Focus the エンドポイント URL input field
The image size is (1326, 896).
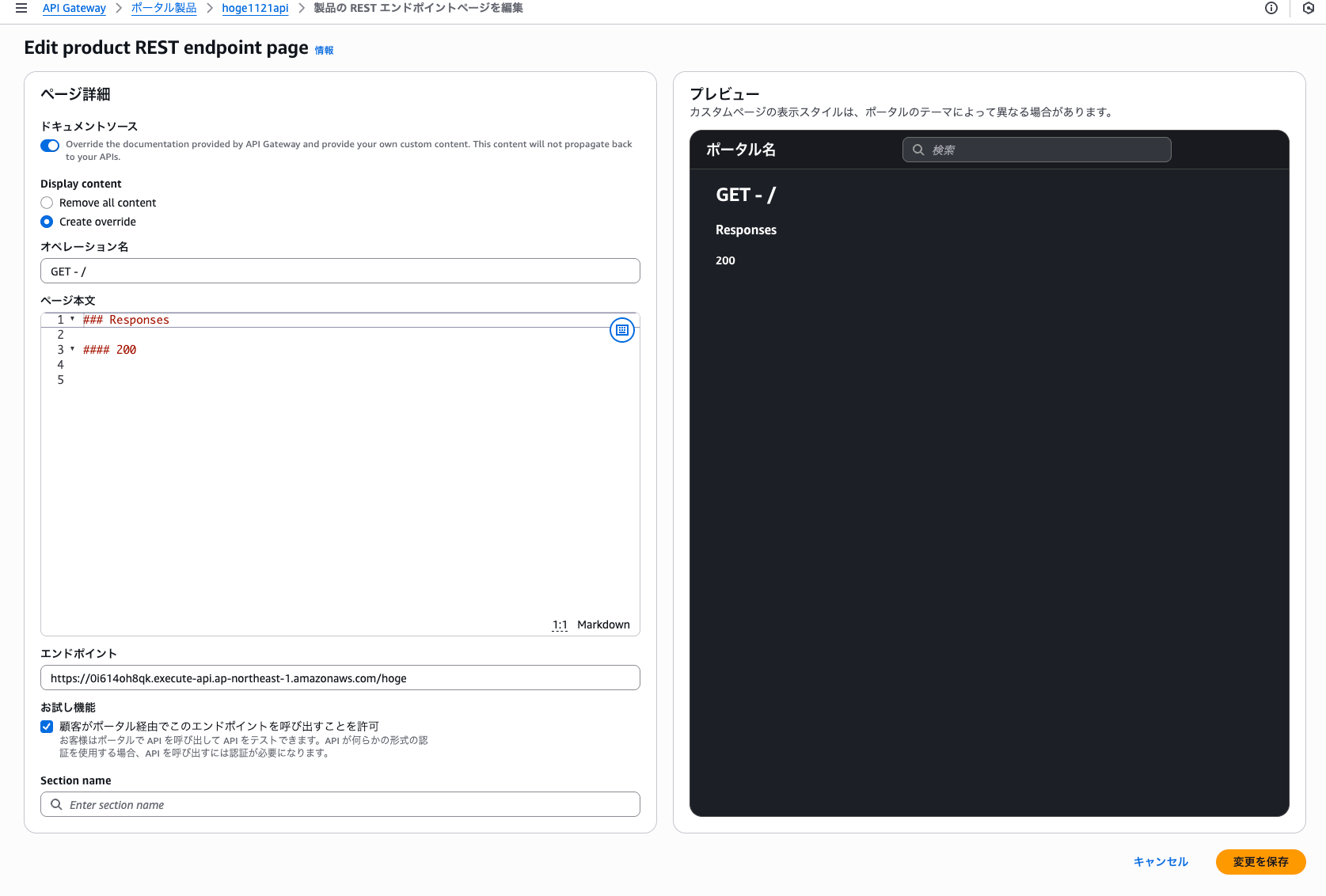340,678
